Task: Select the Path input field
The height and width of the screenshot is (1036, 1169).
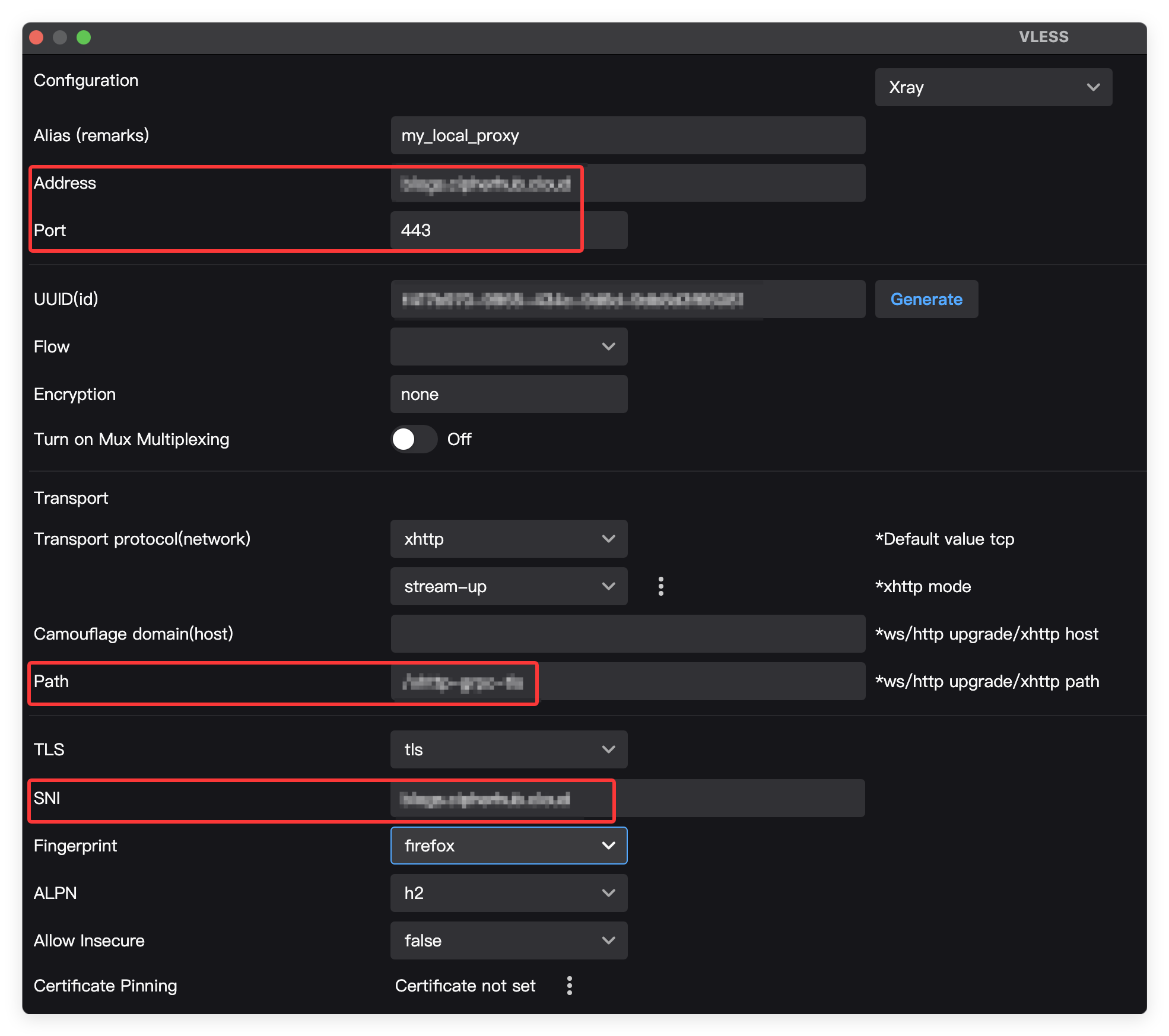Action: tap(463, 682)
